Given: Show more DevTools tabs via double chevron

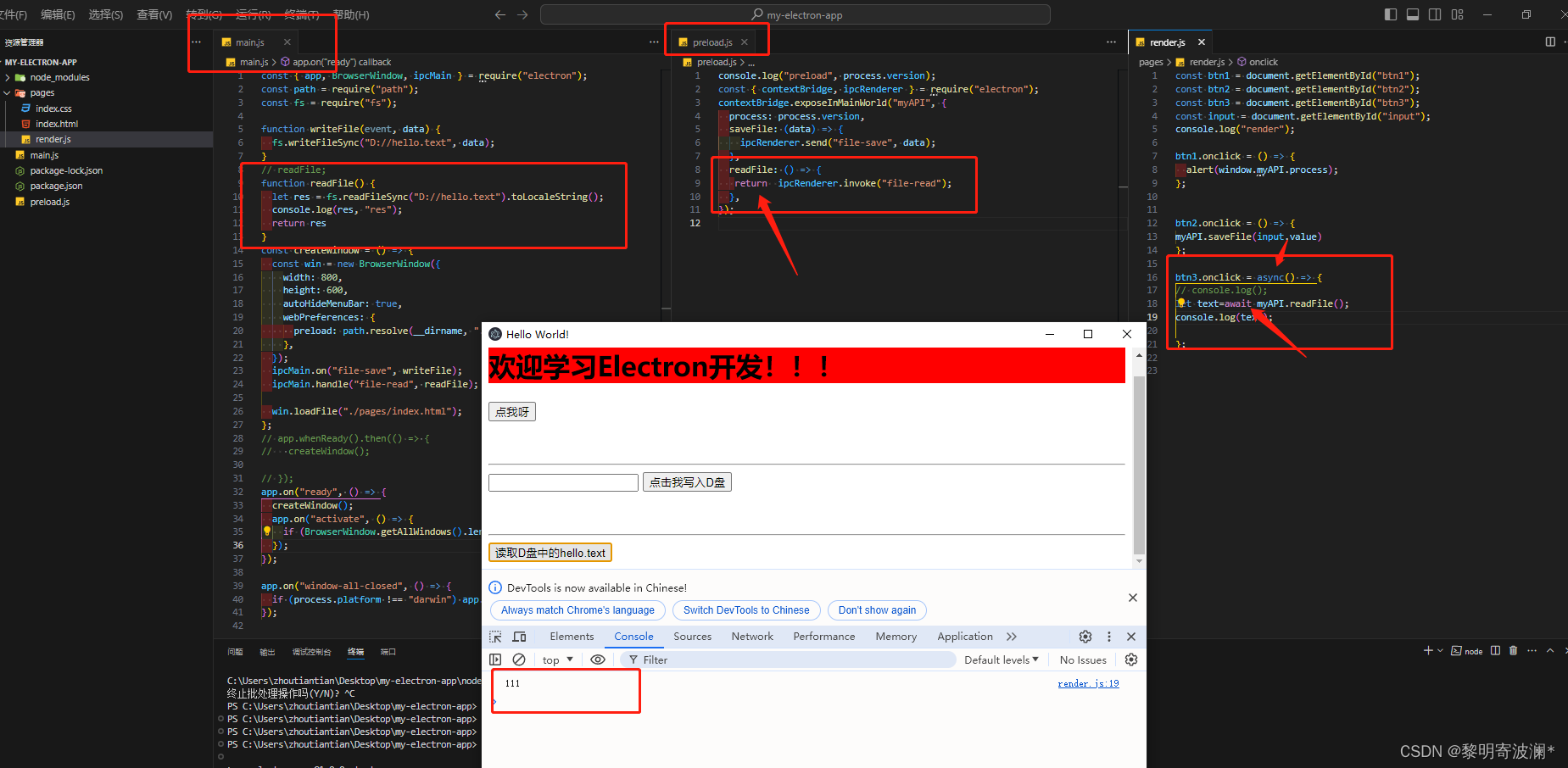Looking at the screenshot, I should pos(1011,637).
